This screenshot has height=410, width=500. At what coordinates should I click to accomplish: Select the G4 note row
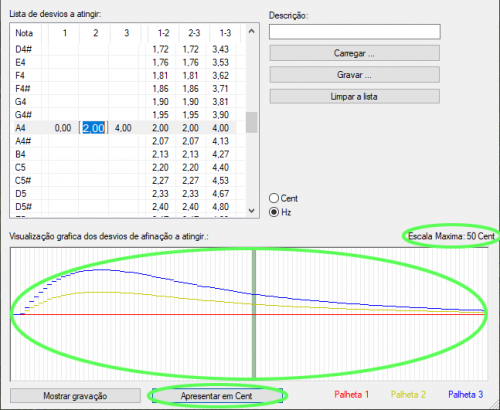[x=128, y=102]
